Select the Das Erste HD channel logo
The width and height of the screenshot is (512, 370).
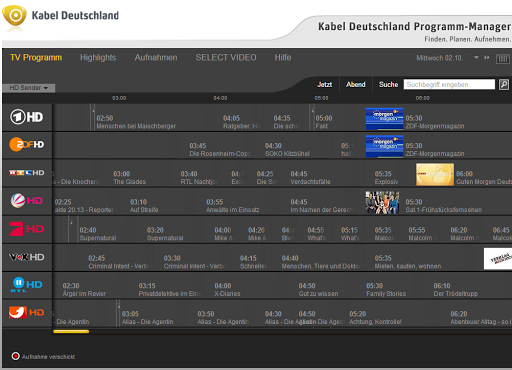tap(27, 117)
